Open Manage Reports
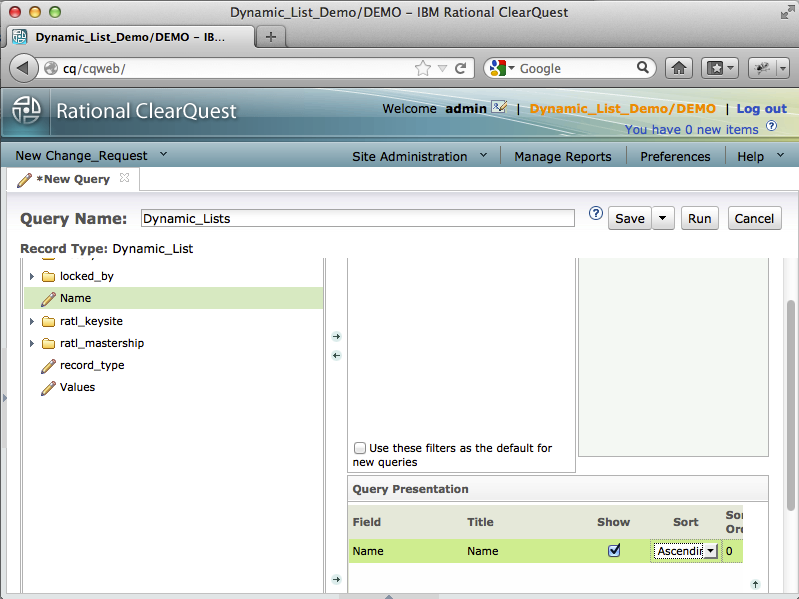The image size is (799, 599). tap(563, 156)
